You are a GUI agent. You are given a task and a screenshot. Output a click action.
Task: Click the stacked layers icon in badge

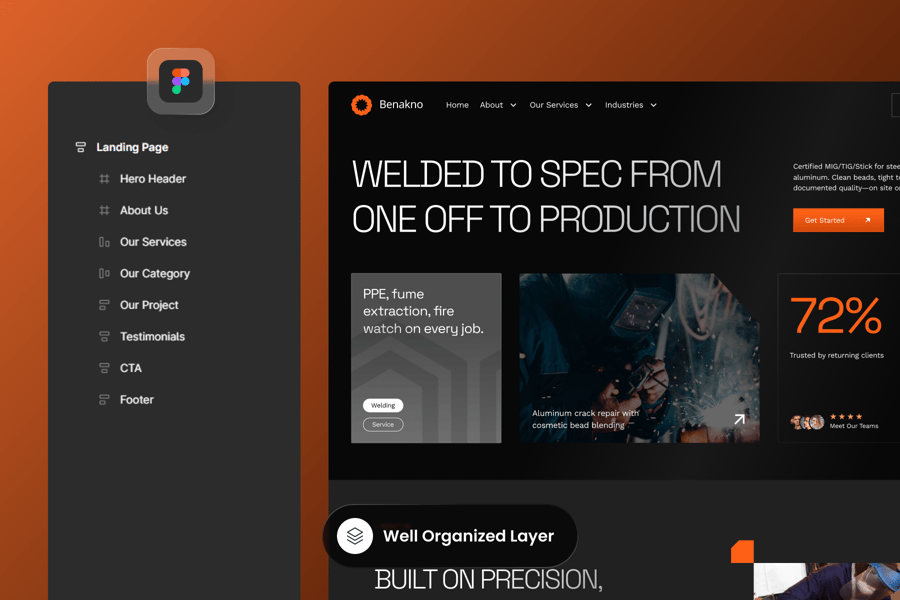tap(355, 536)
